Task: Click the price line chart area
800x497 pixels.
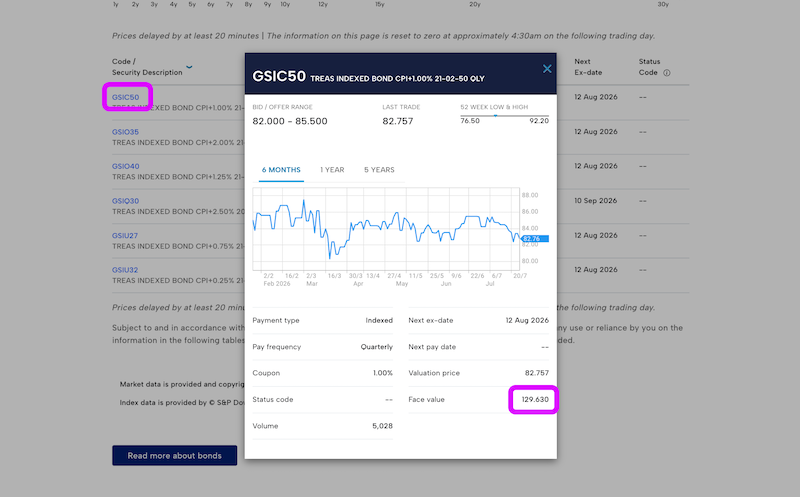Action: pos(386,229)
